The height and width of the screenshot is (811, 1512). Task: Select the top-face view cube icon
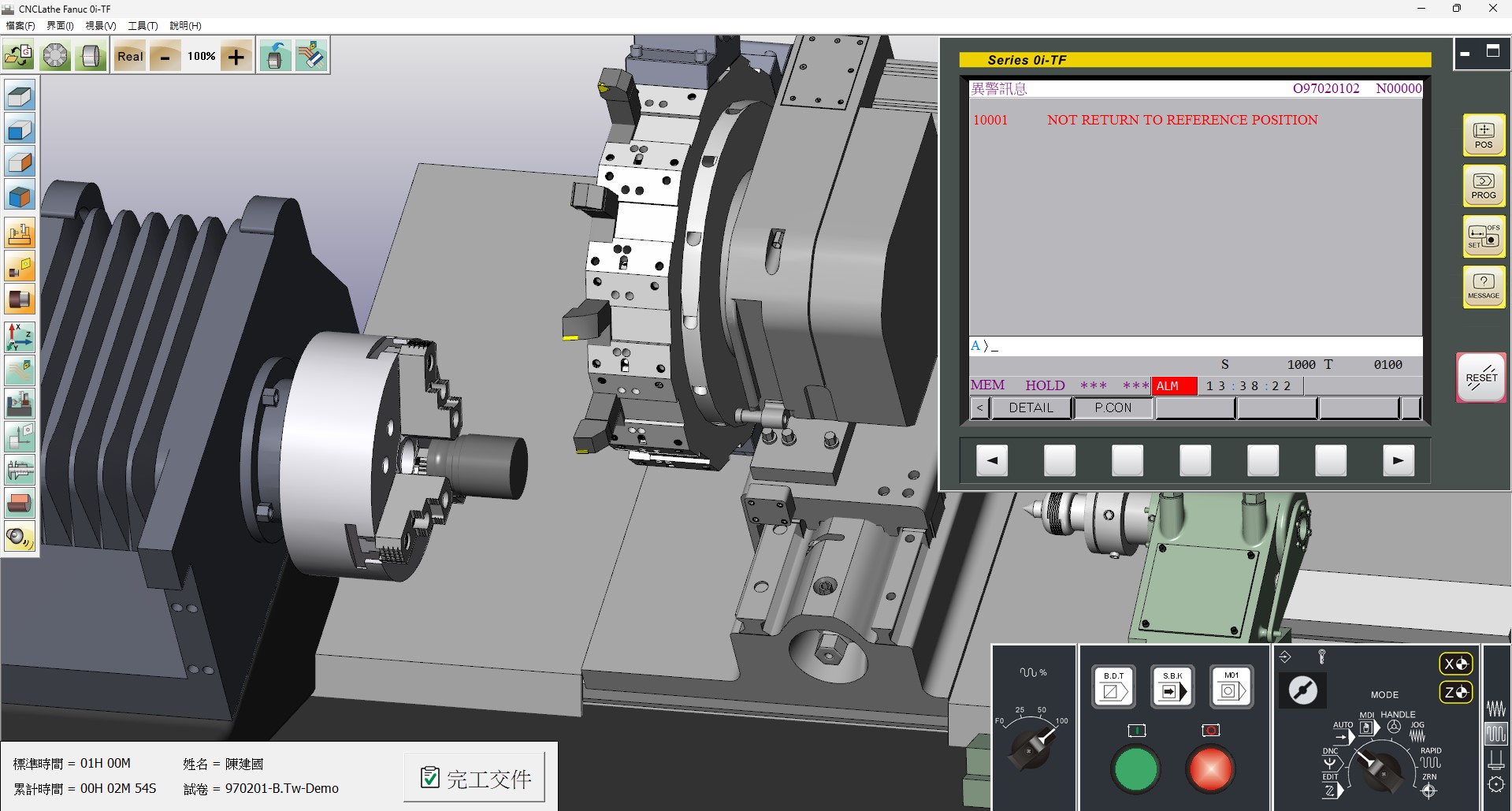(20, 97)
